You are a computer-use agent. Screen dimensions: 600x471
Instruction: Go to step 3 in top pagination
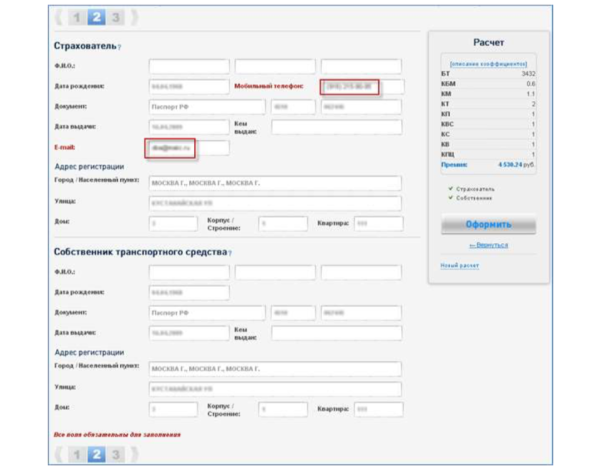[117, 17]
